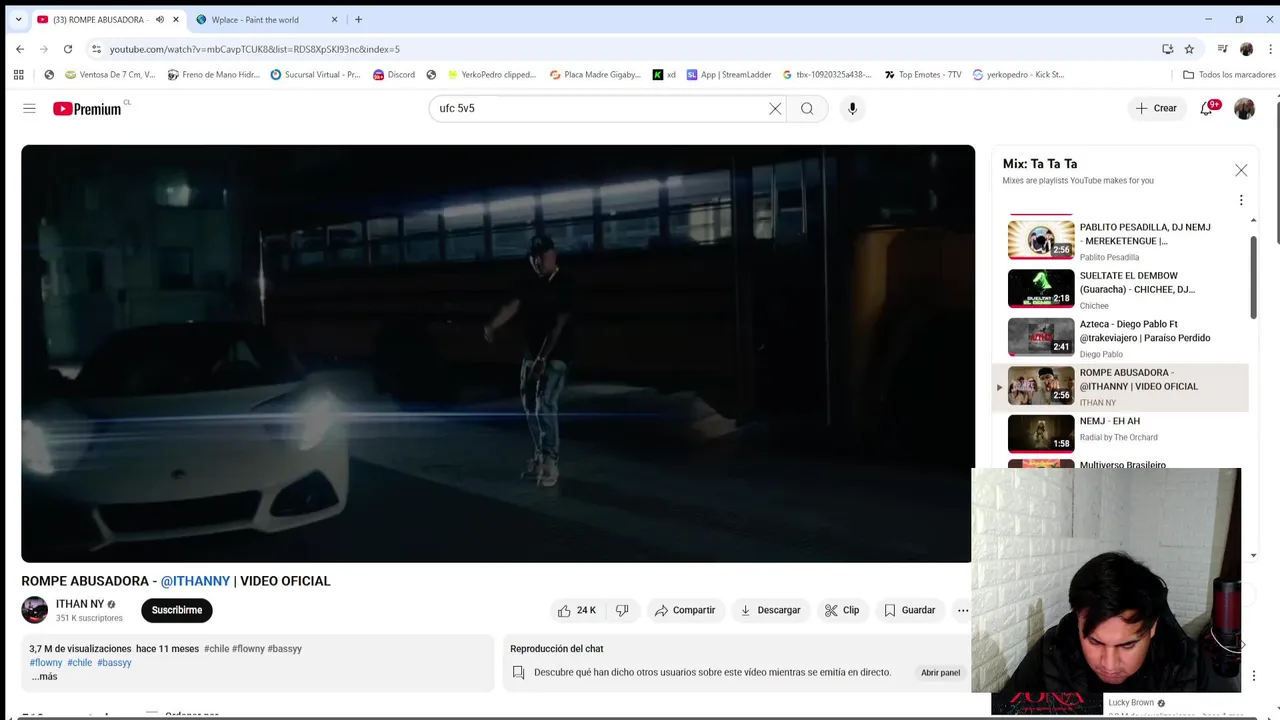This screenshot has width=1280, height=720.
Task: Open more actions three dots beside Guardar
Action: click(963, 610)
